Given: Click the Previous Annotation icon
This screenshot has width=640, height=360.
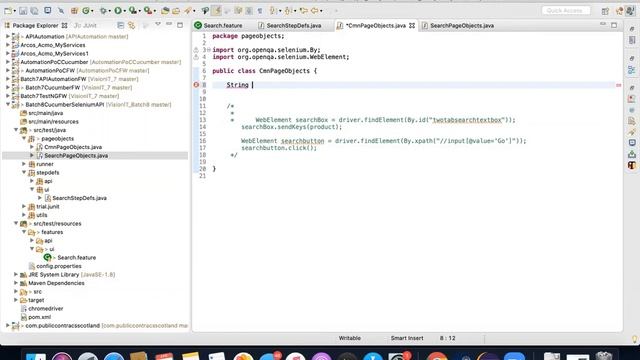Looking at the screenshot, I should (x=288, y=11).
